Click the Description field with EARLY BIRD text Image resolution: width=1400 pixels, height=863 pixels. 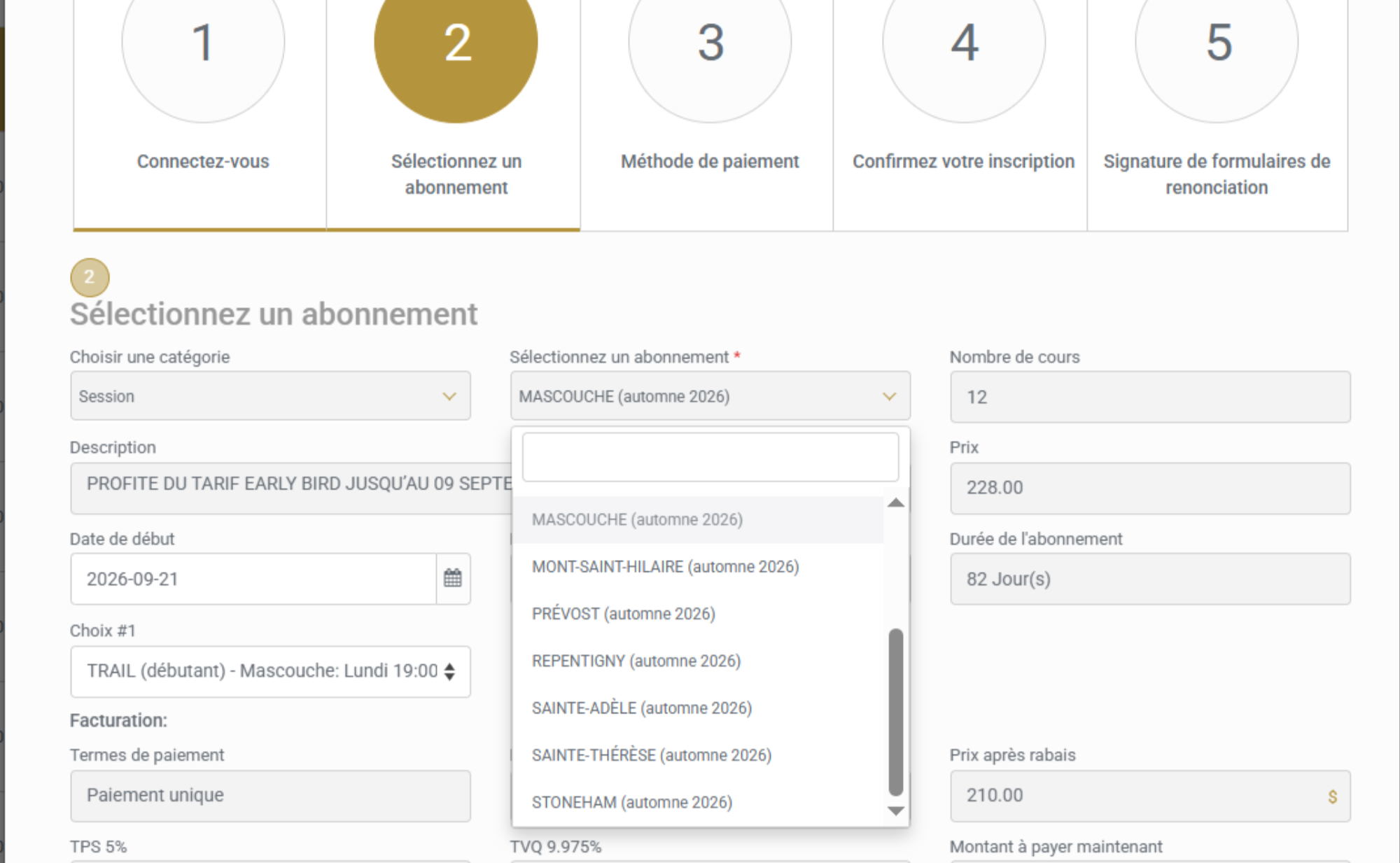coord(291,488)
